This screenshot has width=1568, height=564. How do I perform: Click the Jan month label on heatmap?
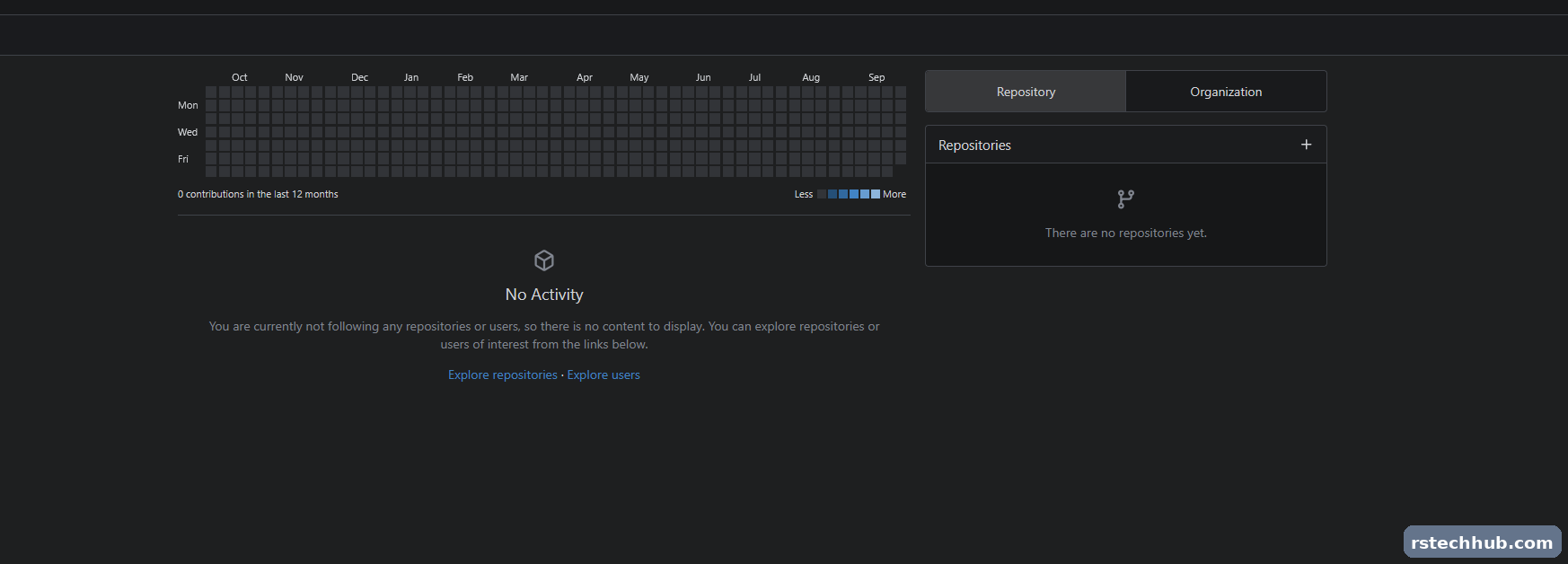(x=411, y=77)
